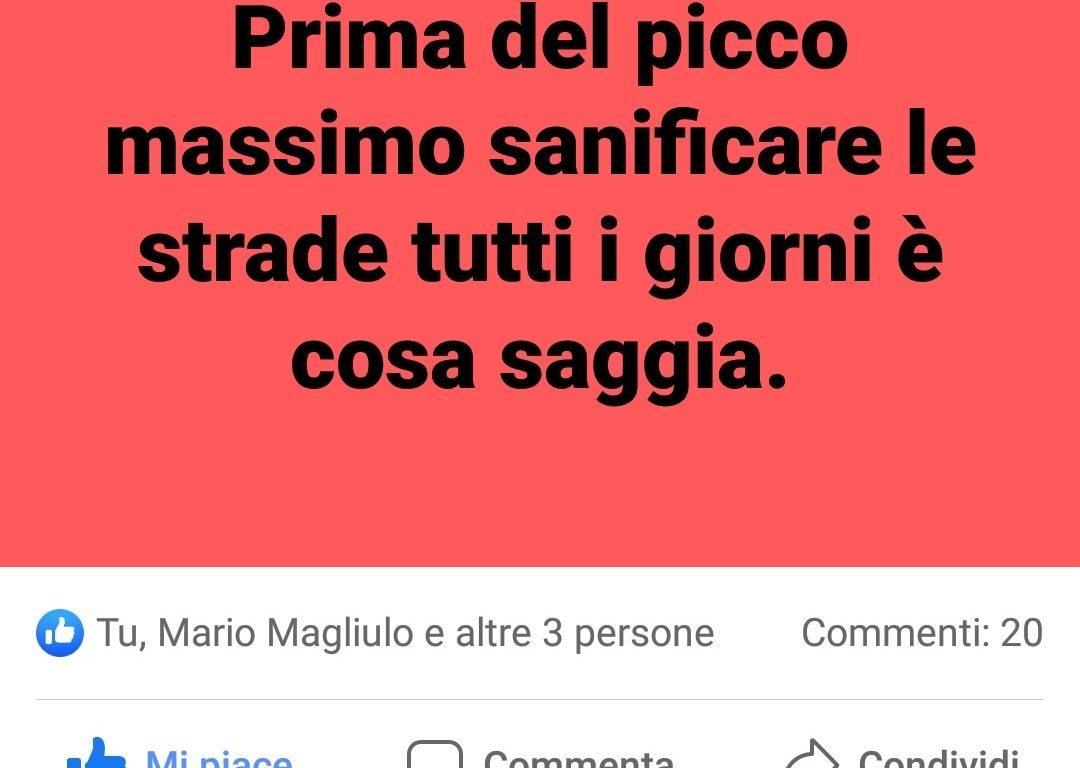Open the Commenti: 20 comments list
The height and width of the screenshot is (768, 1080).
(x=922, y=632)
